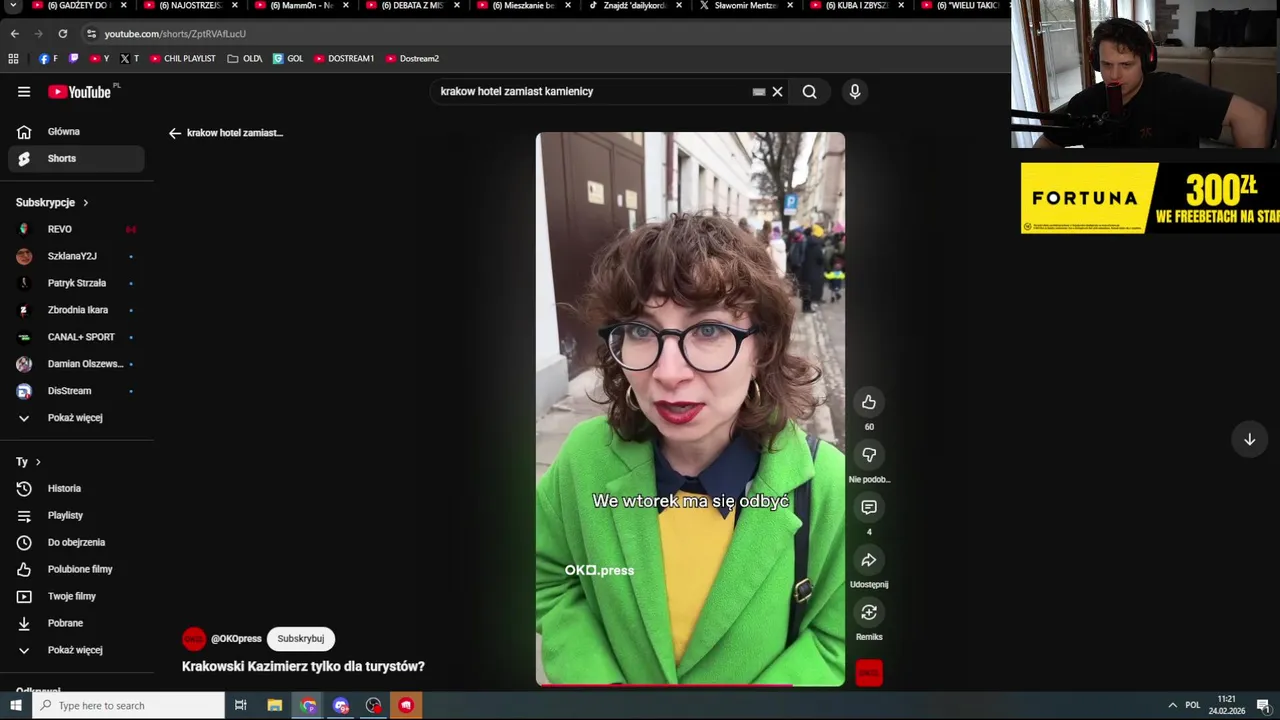Open the Patryk Strzała channel

pos(76,283)
